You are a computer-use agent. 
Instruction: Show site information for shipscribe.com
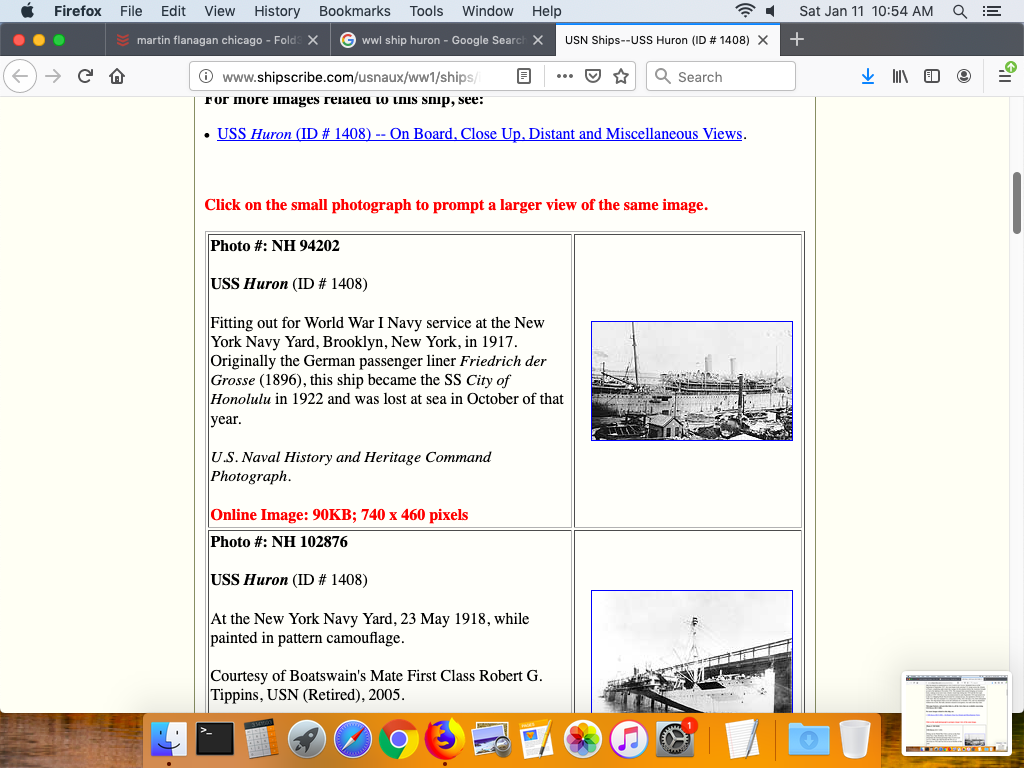pos(205,77)
